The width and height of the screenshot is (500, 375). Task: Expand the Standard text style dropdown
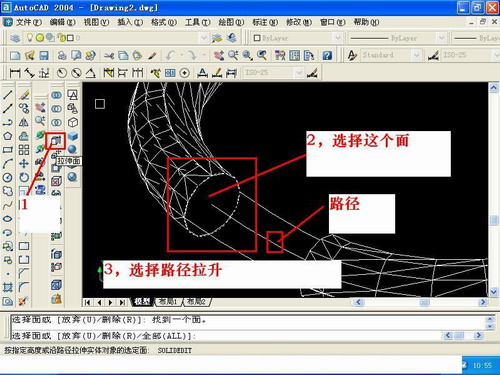click(416, 55)
